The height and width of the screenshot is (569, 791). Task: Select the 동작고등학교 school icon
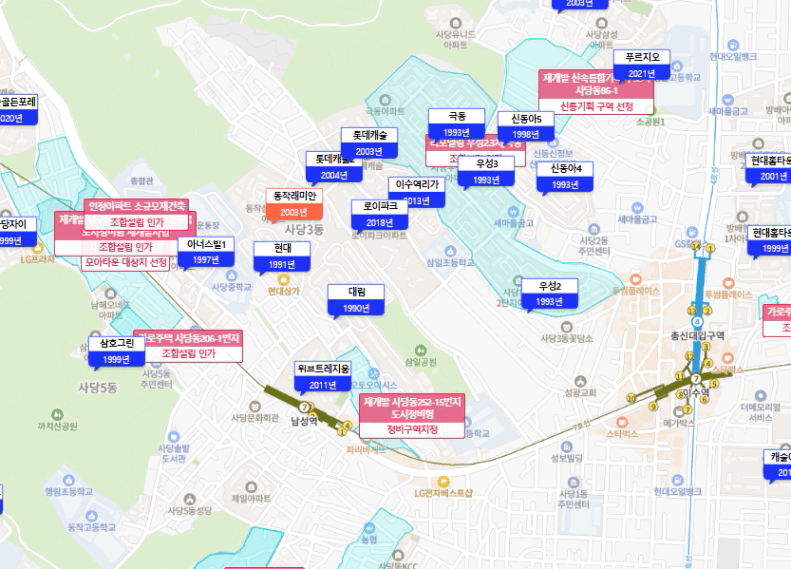coord(91,516)
